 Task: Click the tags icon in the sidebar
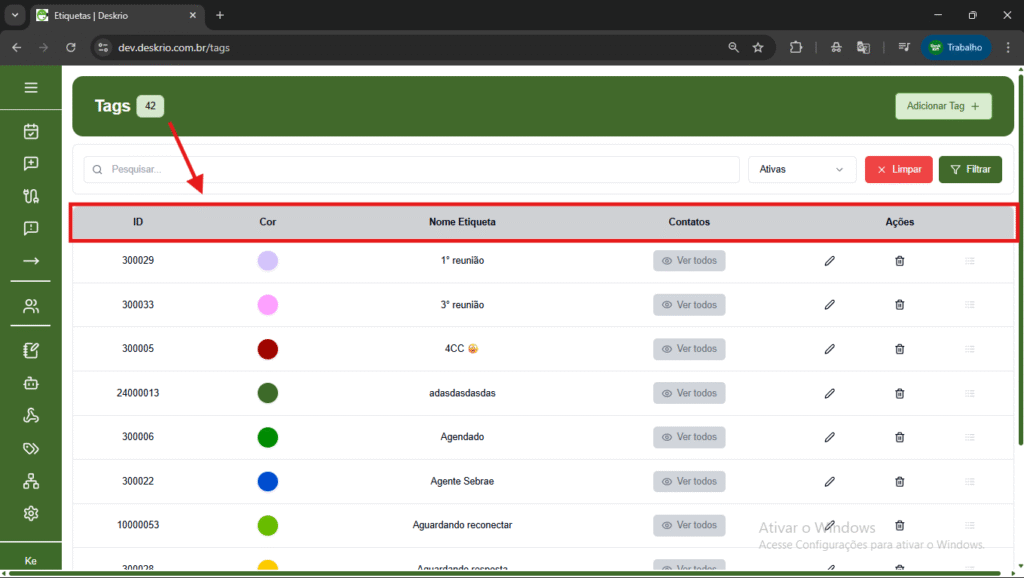pos(31,449)
